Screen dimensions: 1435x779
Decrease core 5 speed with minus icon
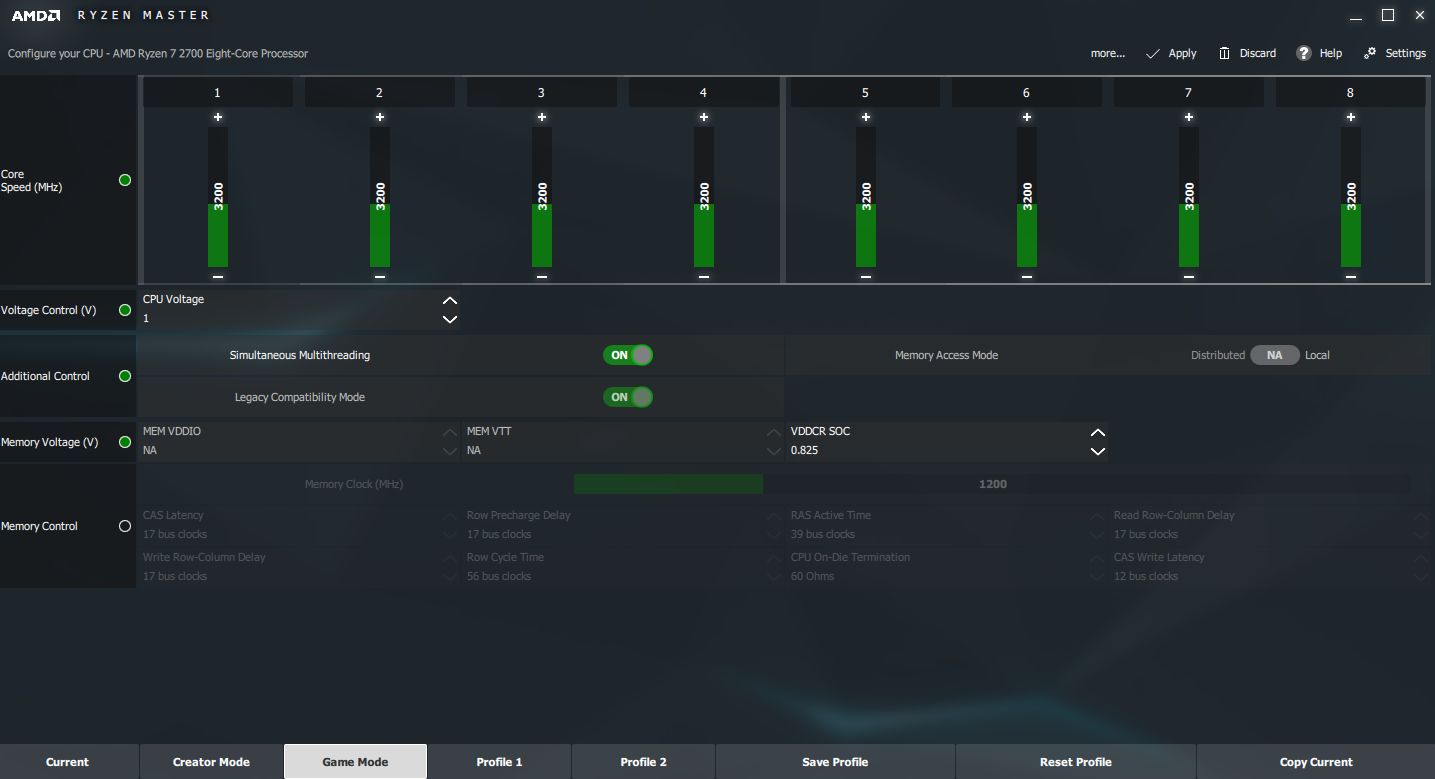point(866,276)
